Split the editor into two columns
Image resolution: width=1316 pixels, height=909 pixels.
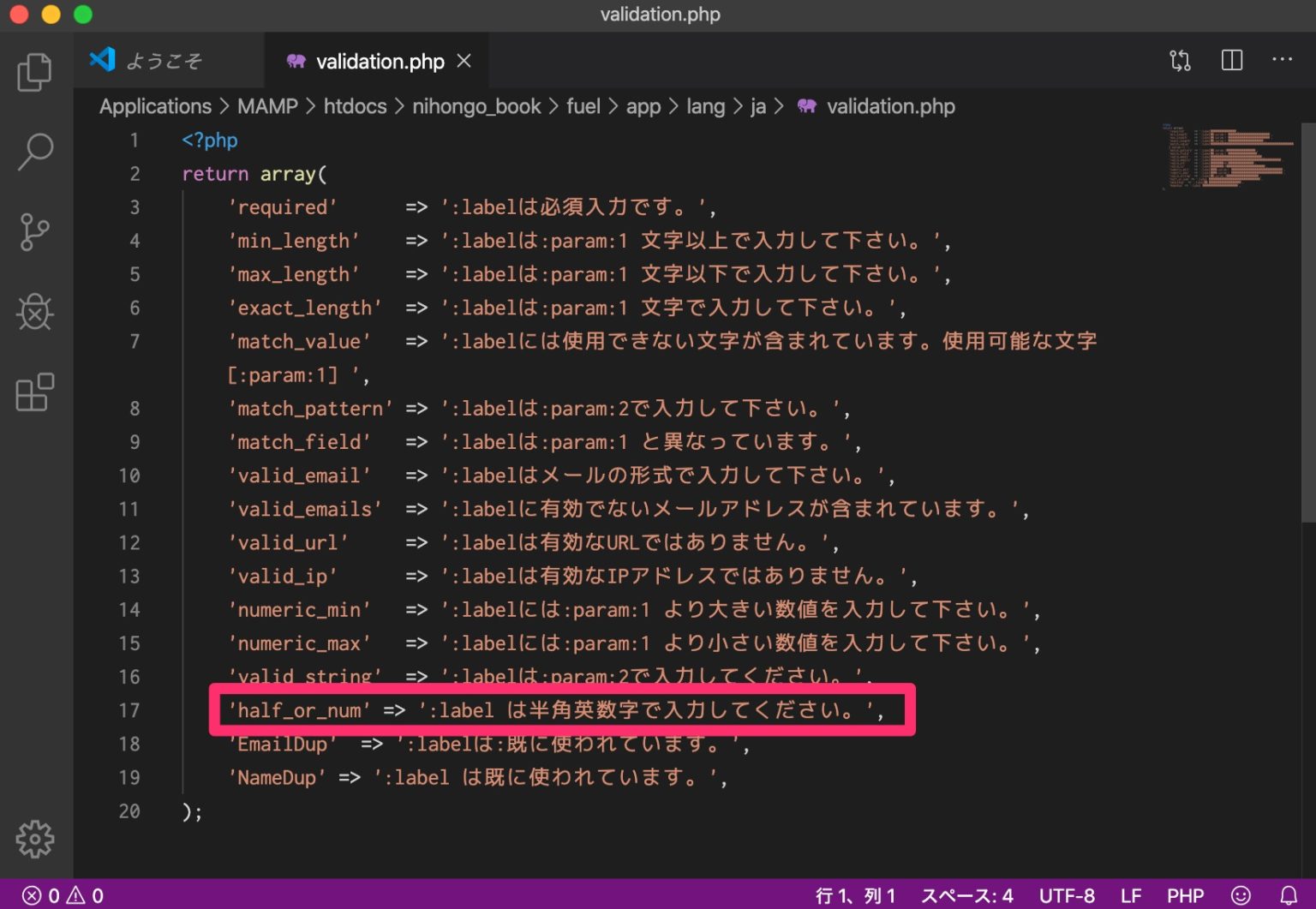pos(1231,60)
